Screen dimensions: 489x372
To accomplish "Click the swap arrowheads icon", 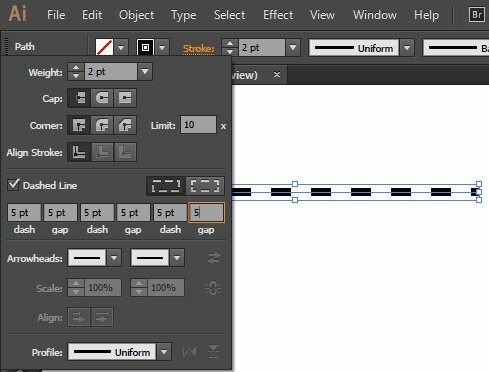I will point(214,258).
